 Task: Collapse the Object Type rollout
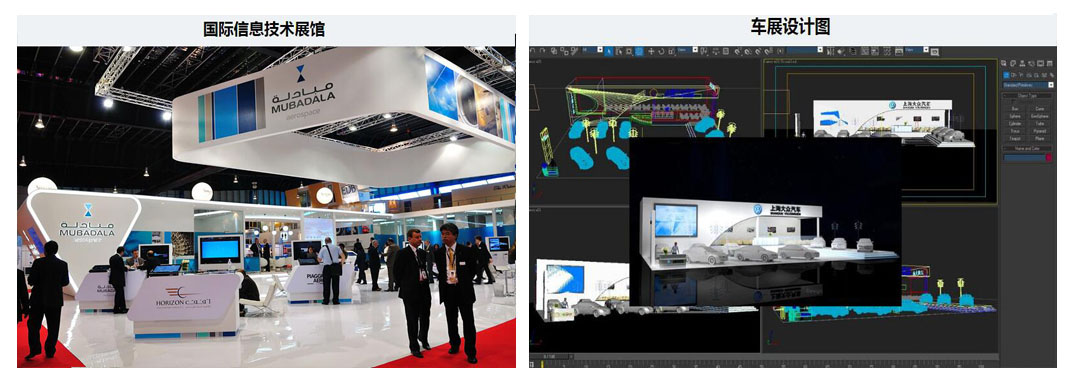tap(1028, 95)
